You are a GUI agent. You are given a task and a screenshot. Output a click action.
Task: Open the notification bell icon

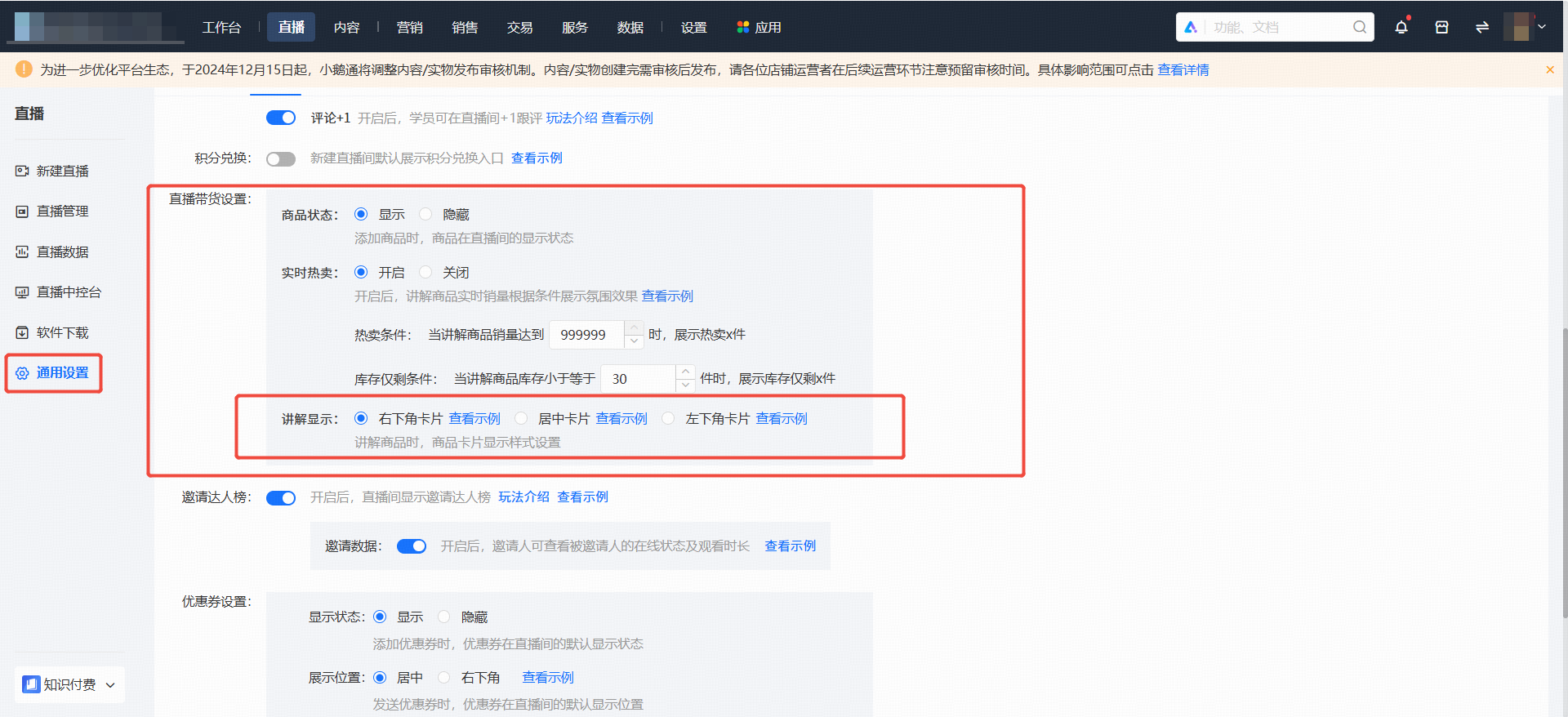point(1401,27)
